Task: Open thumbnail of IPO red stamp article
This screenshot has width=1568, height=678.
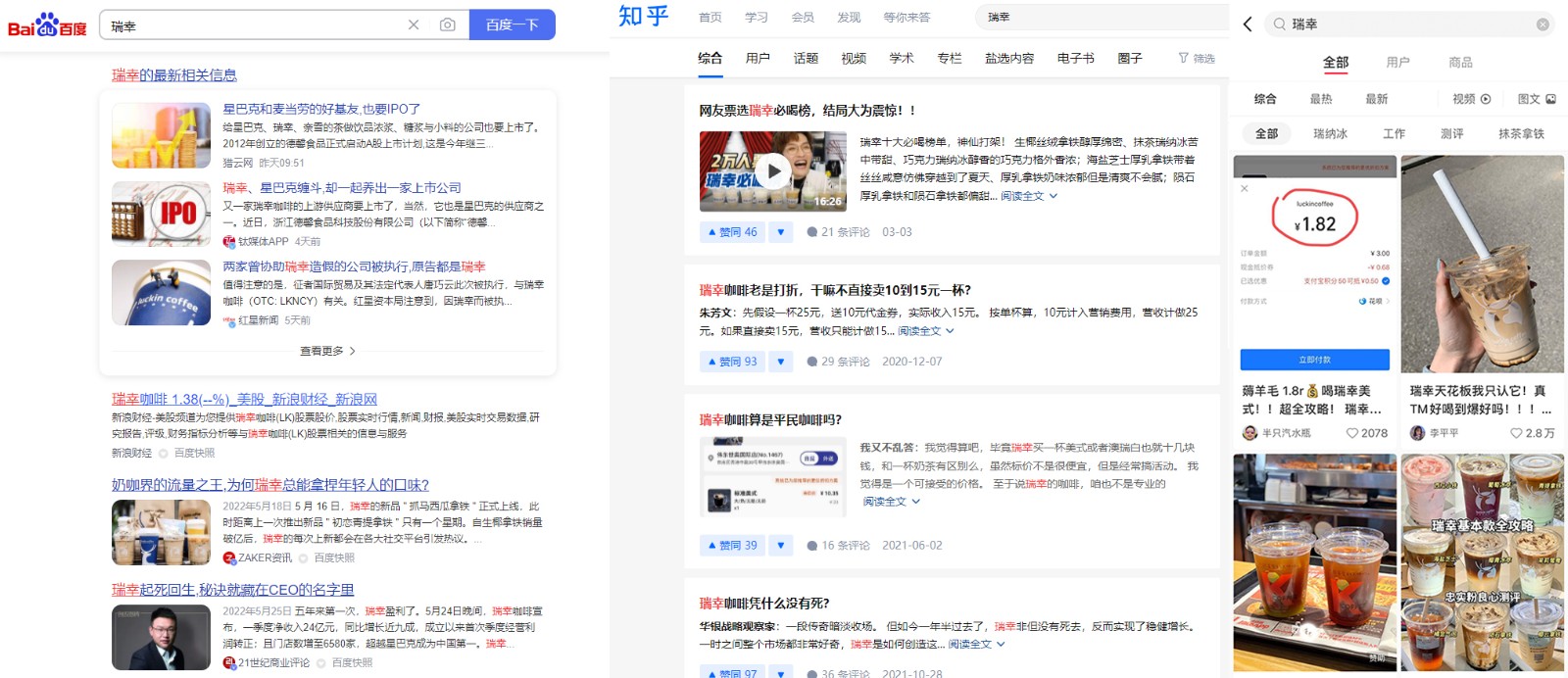Action: pos(161,214)
